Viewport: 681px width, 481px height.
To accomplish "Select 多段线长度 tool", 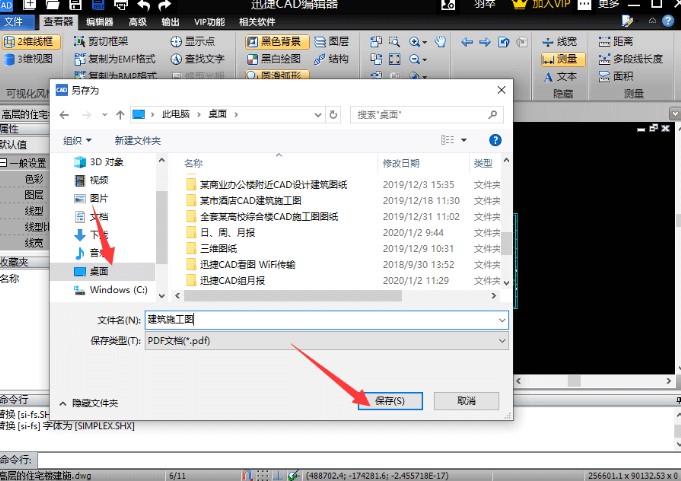I will (x=631, y=59).
